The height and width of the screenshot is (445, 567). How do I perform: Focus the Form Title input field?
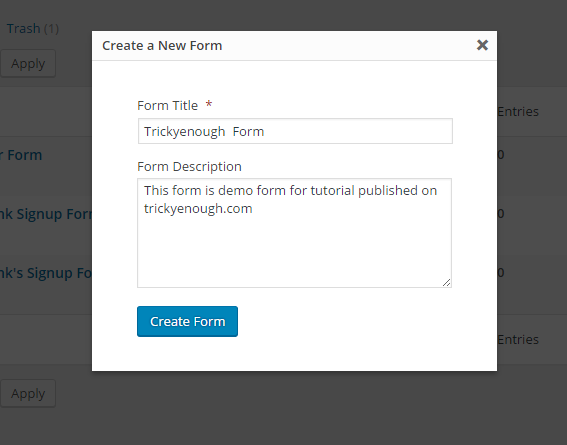[x=295, y=131]
